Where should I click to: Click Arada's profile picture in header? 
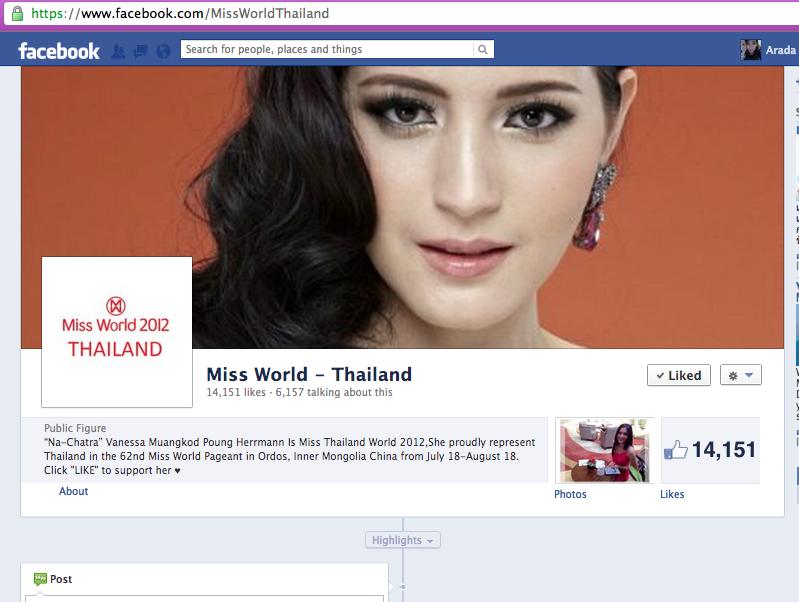[751, 50]
